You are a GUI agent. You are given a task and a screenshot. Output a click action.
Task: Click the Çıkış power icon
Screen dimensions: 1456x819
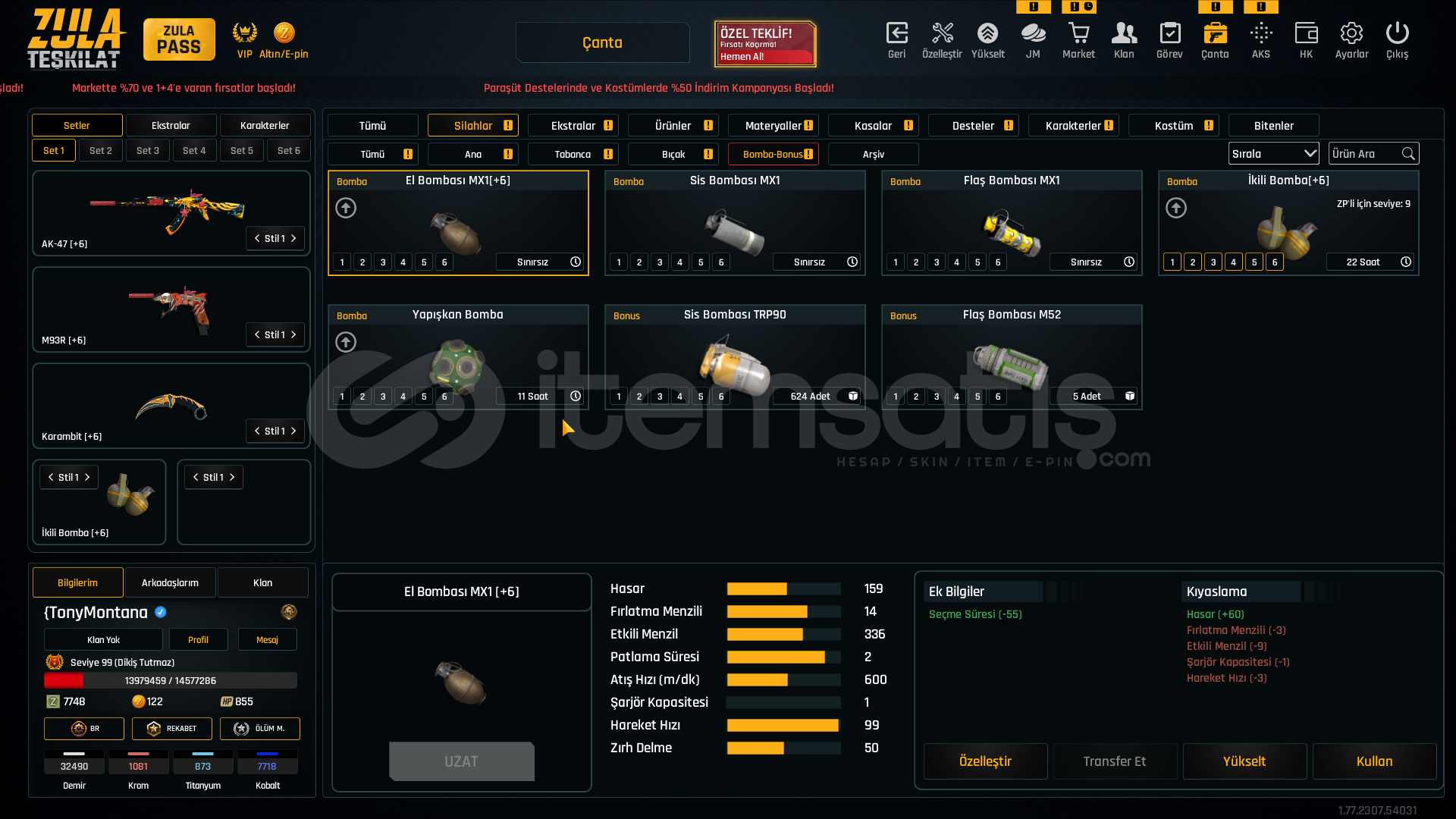point(1397,33)
